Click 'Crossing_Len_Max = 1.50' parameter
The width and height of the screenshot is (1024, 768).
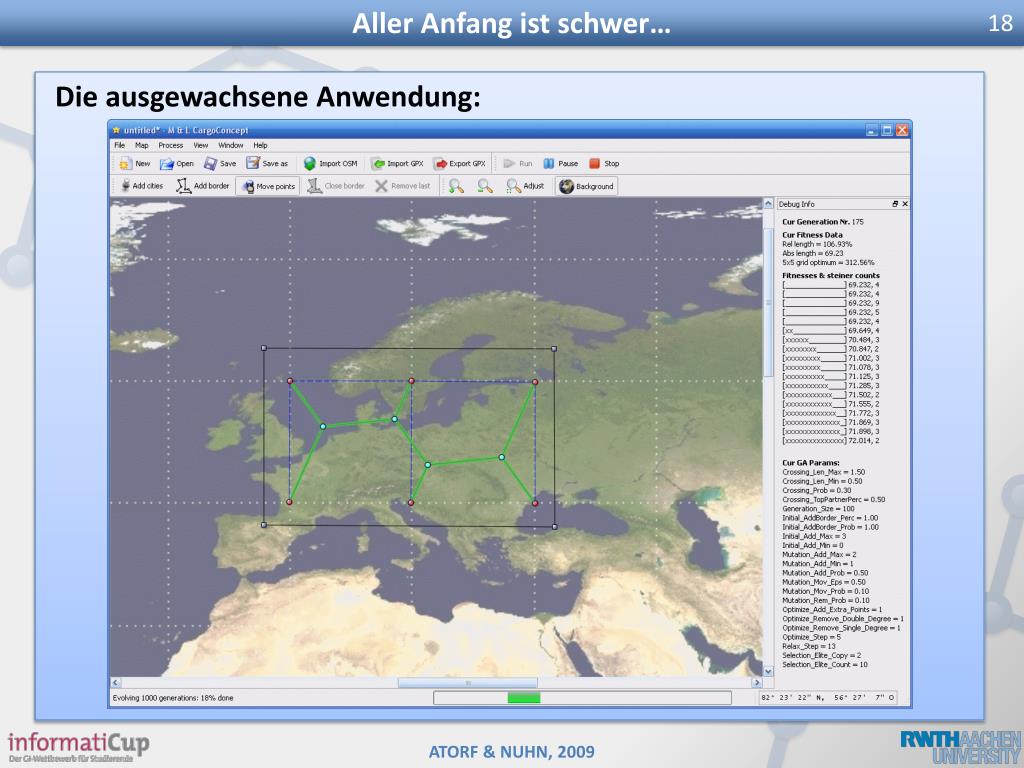click(824, 472)
